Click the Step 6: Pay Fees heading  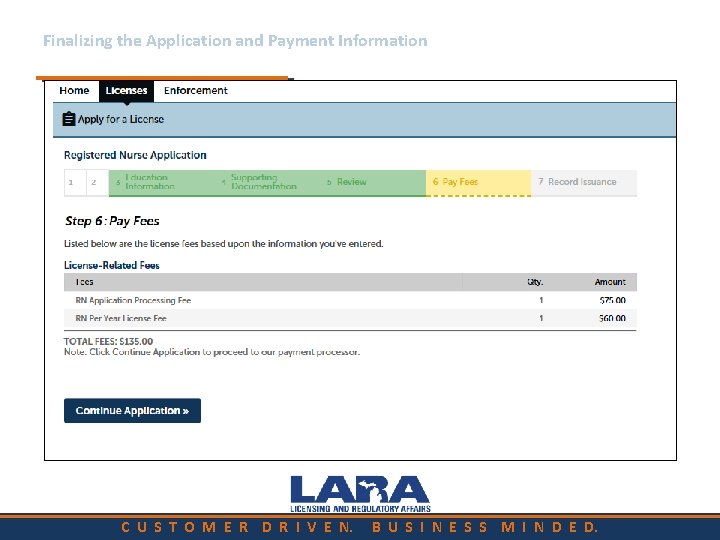tap(112, 221)
